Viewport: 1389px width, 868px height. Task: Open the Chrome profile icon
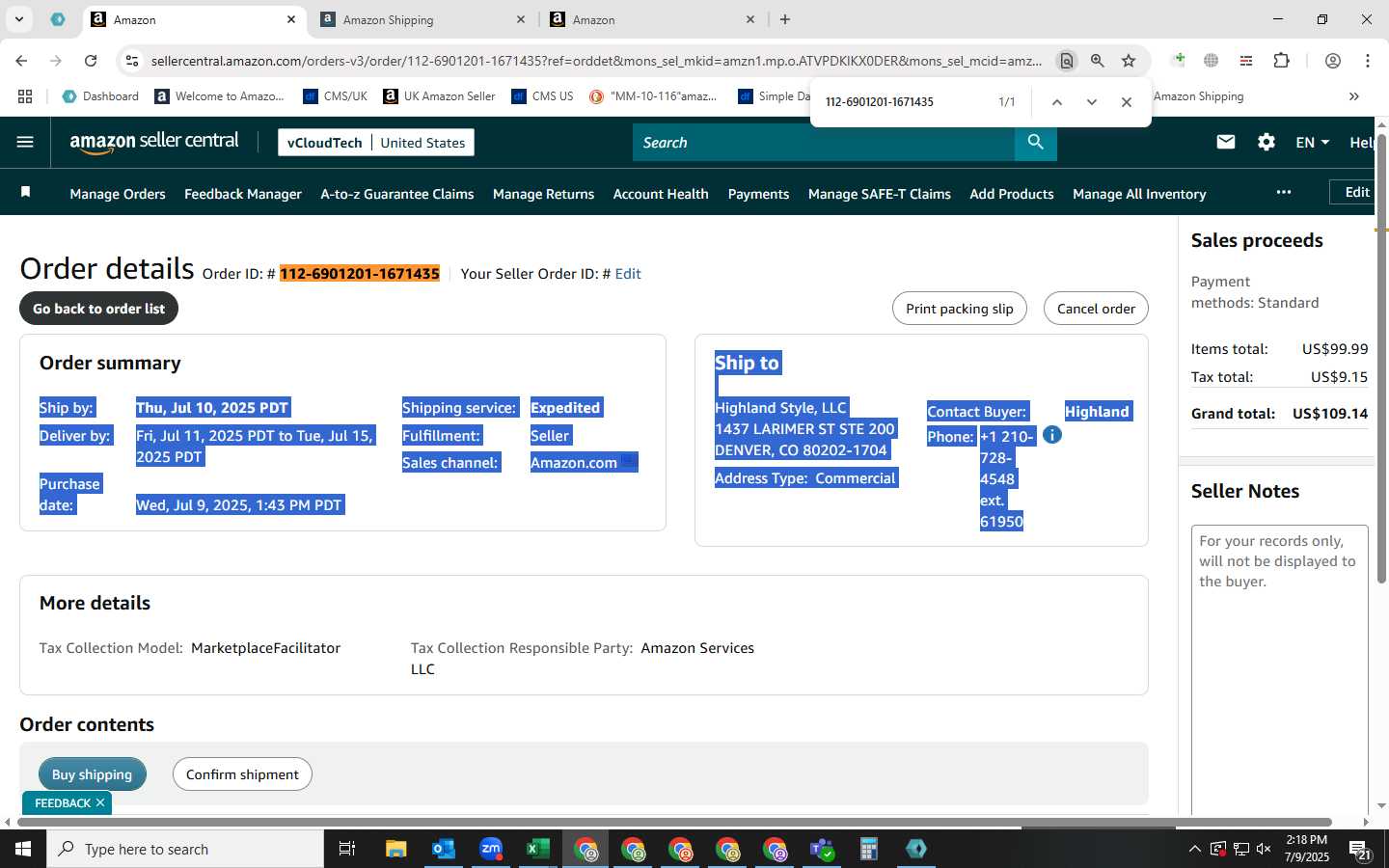[1333, 61]
